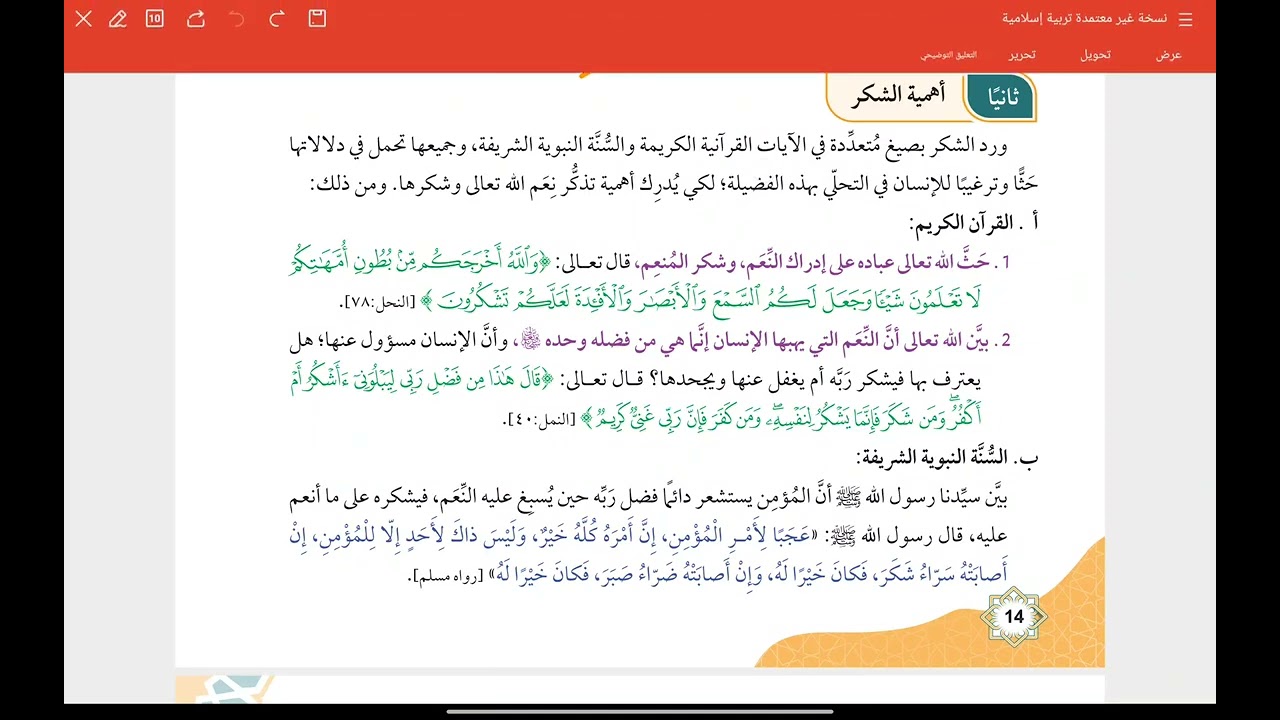Open the عرض (View) tab
1280x720 pixels.
coord(1169,55)
